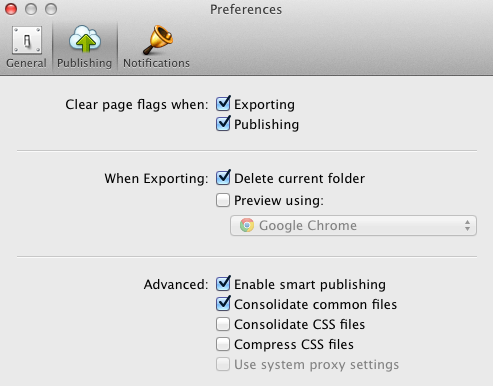
Task: Switch to the General tab label
Action: coord(26,63)
